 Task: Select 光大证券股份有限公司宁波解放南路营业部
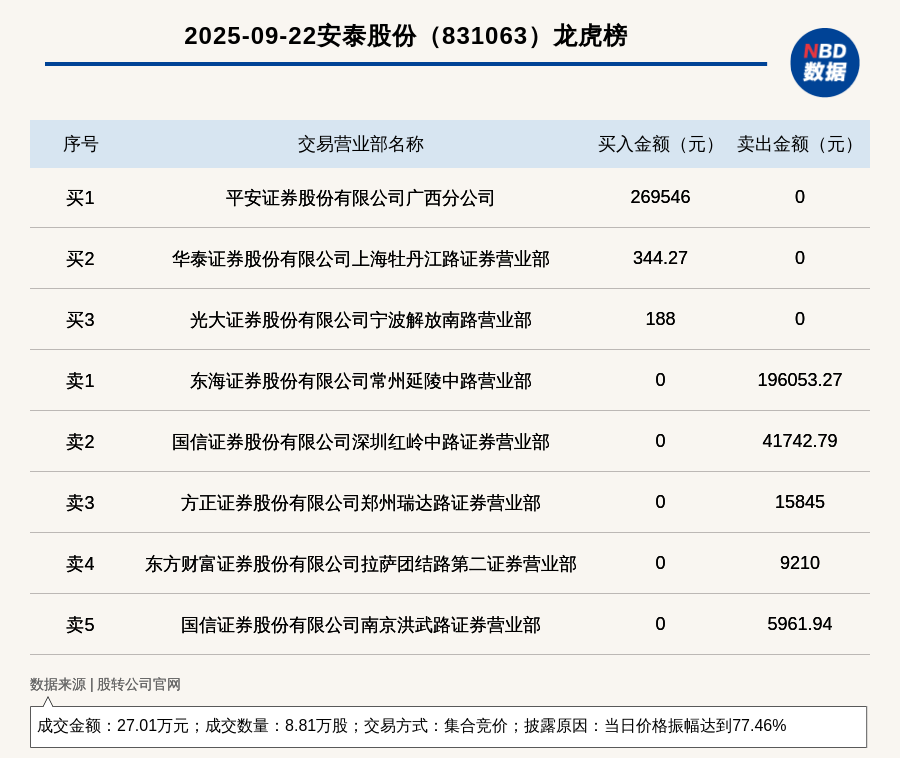coord(360,320)
